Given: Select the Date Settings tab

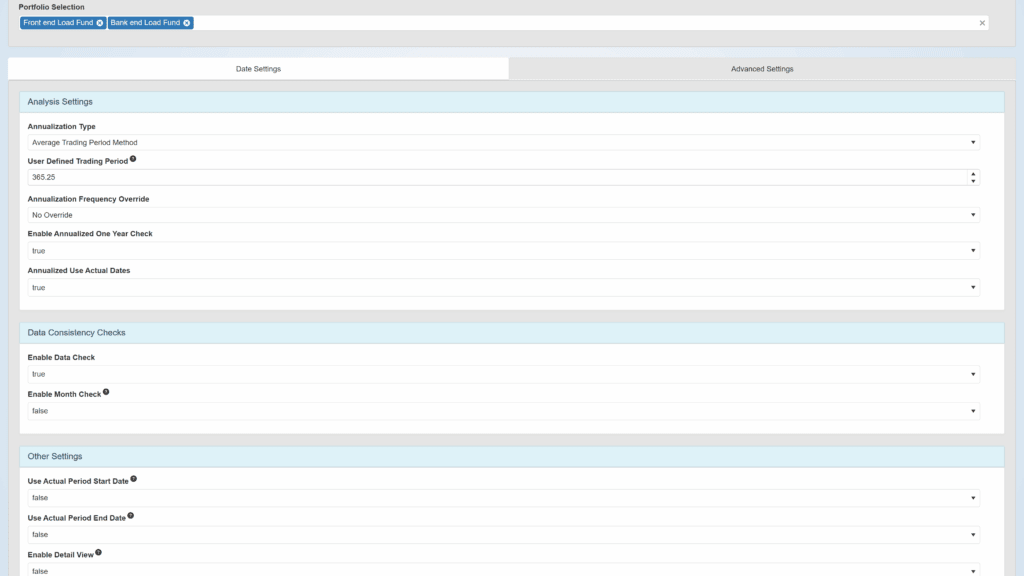Looking at the screenshot, I should coord(258,69).
